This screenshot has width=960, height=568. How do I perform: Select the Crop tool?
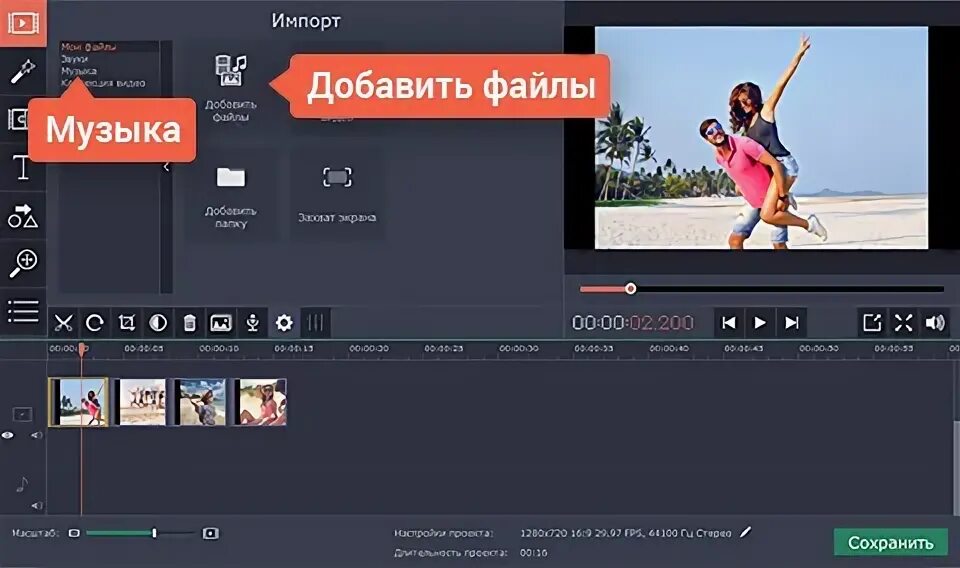point(127,323)
